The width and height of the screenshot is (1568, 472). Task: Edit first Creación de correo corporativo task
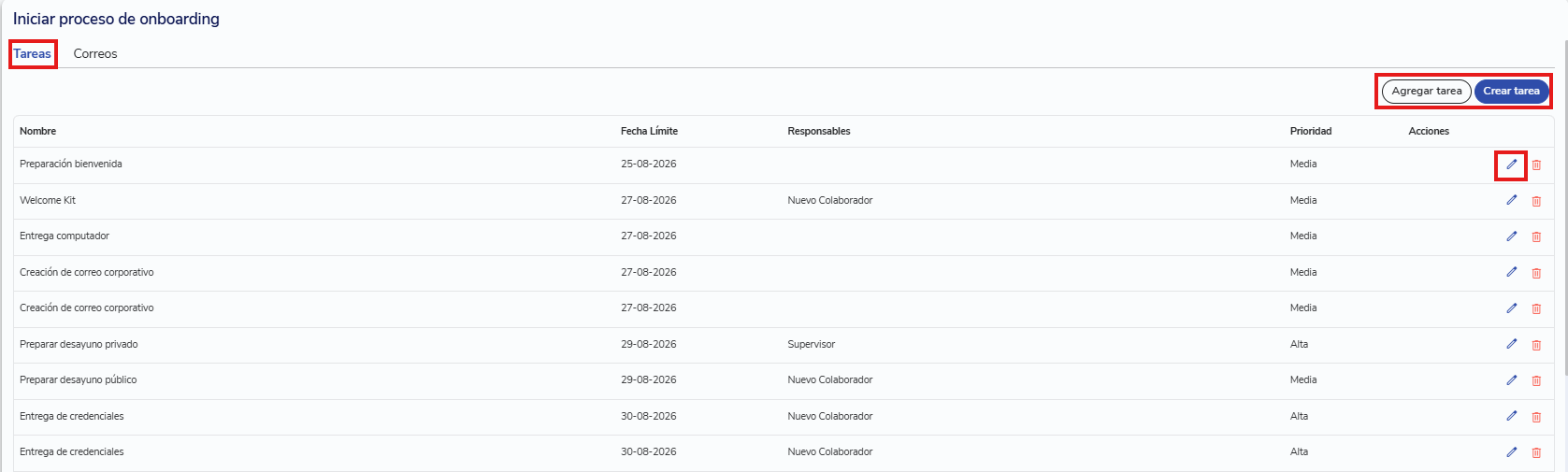1511,272
